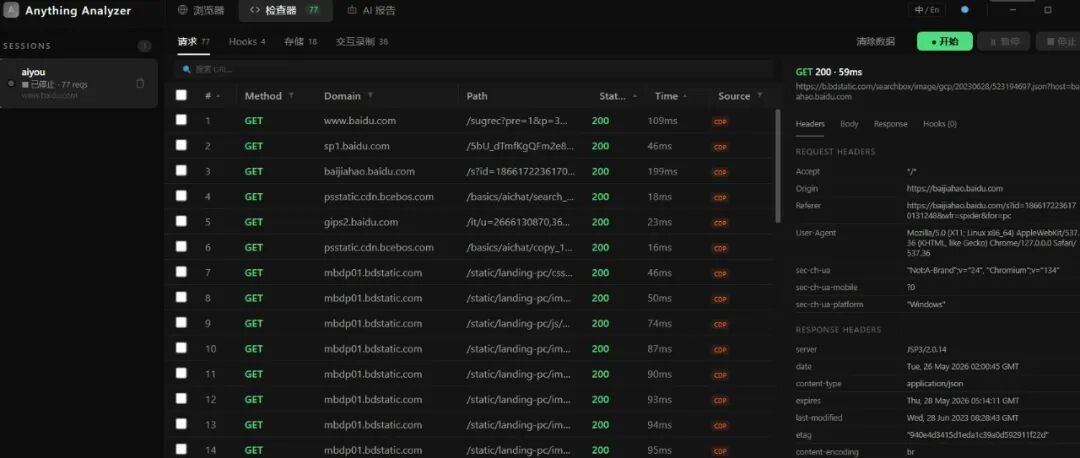Toggle the select-all checkbox in table header
Screen dimensions: 1080x458
coord(181,95)
